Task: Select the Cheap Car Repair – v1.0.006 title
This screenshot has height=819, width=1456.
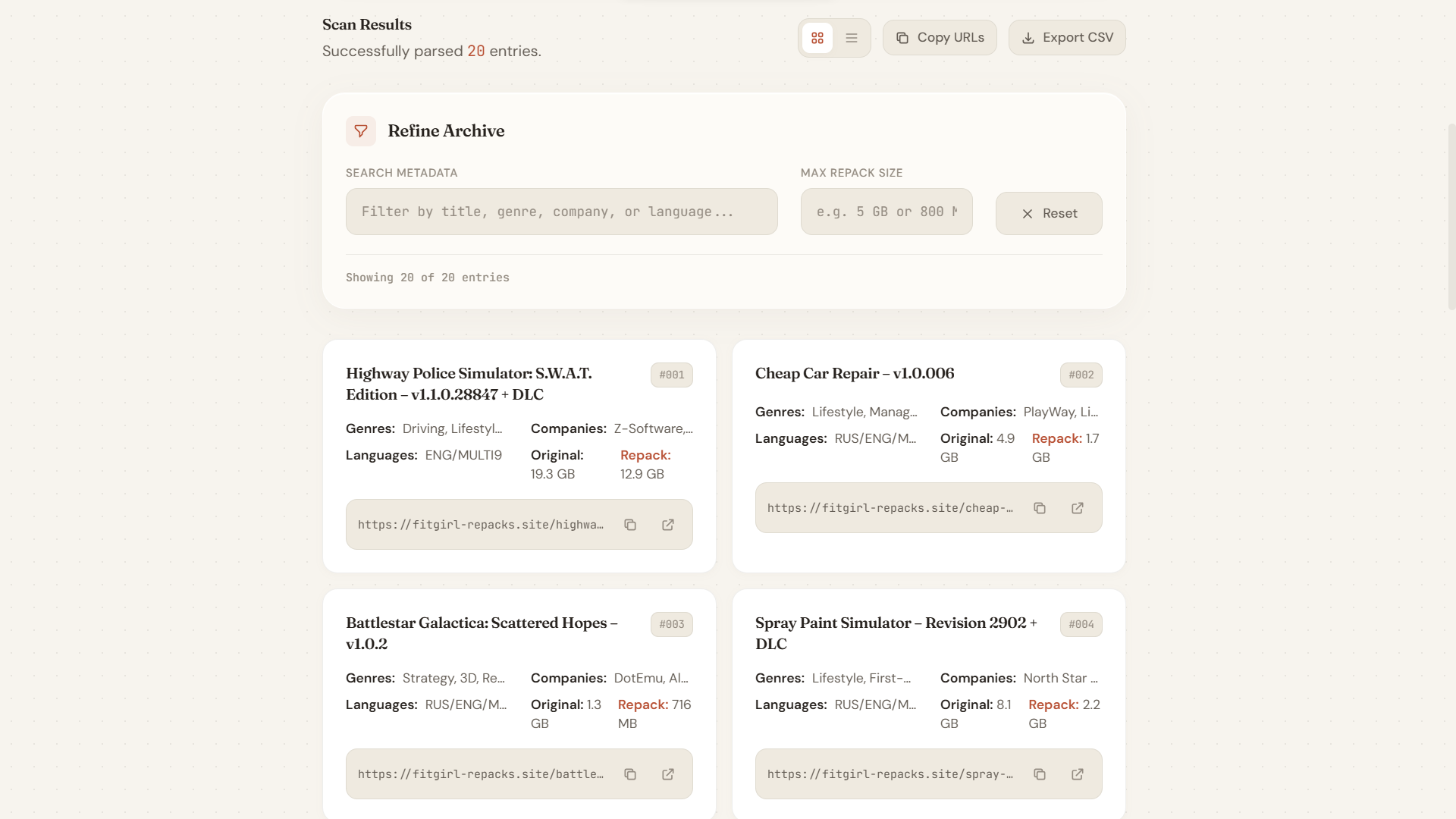Action: [855, 373]
